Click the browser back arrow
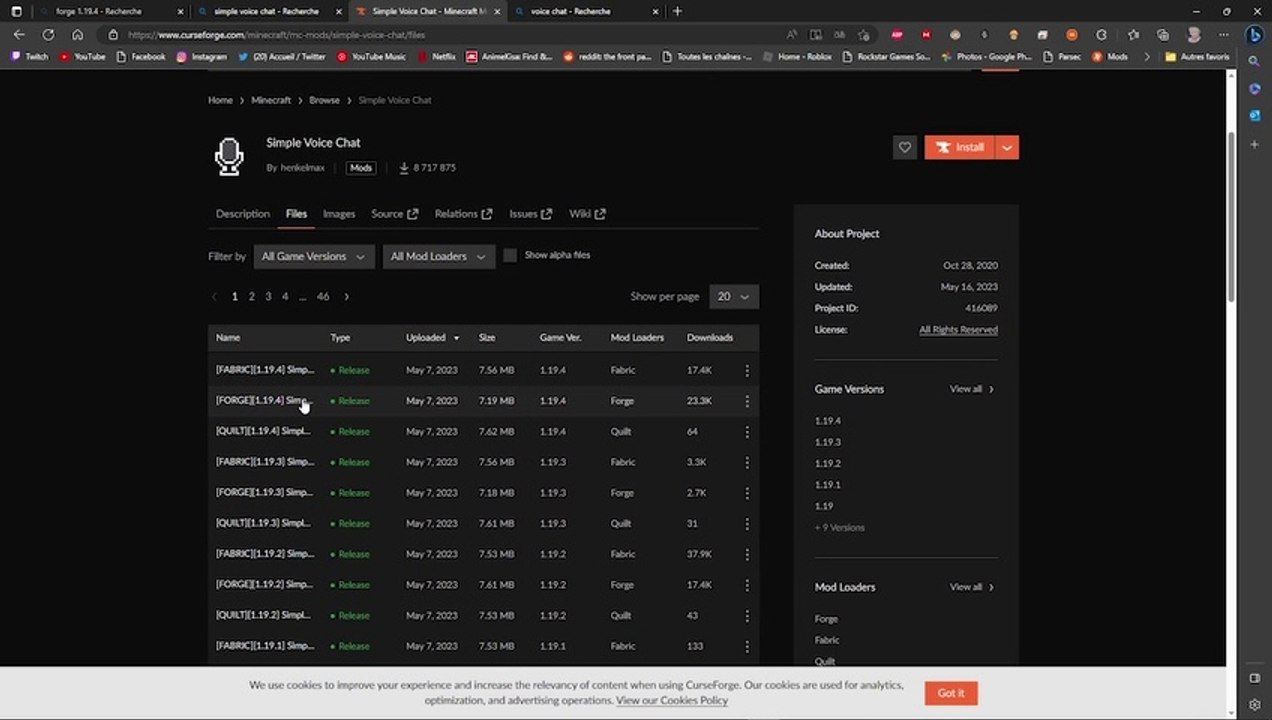This screenshot has height=720, width=1272. point(19,34)
